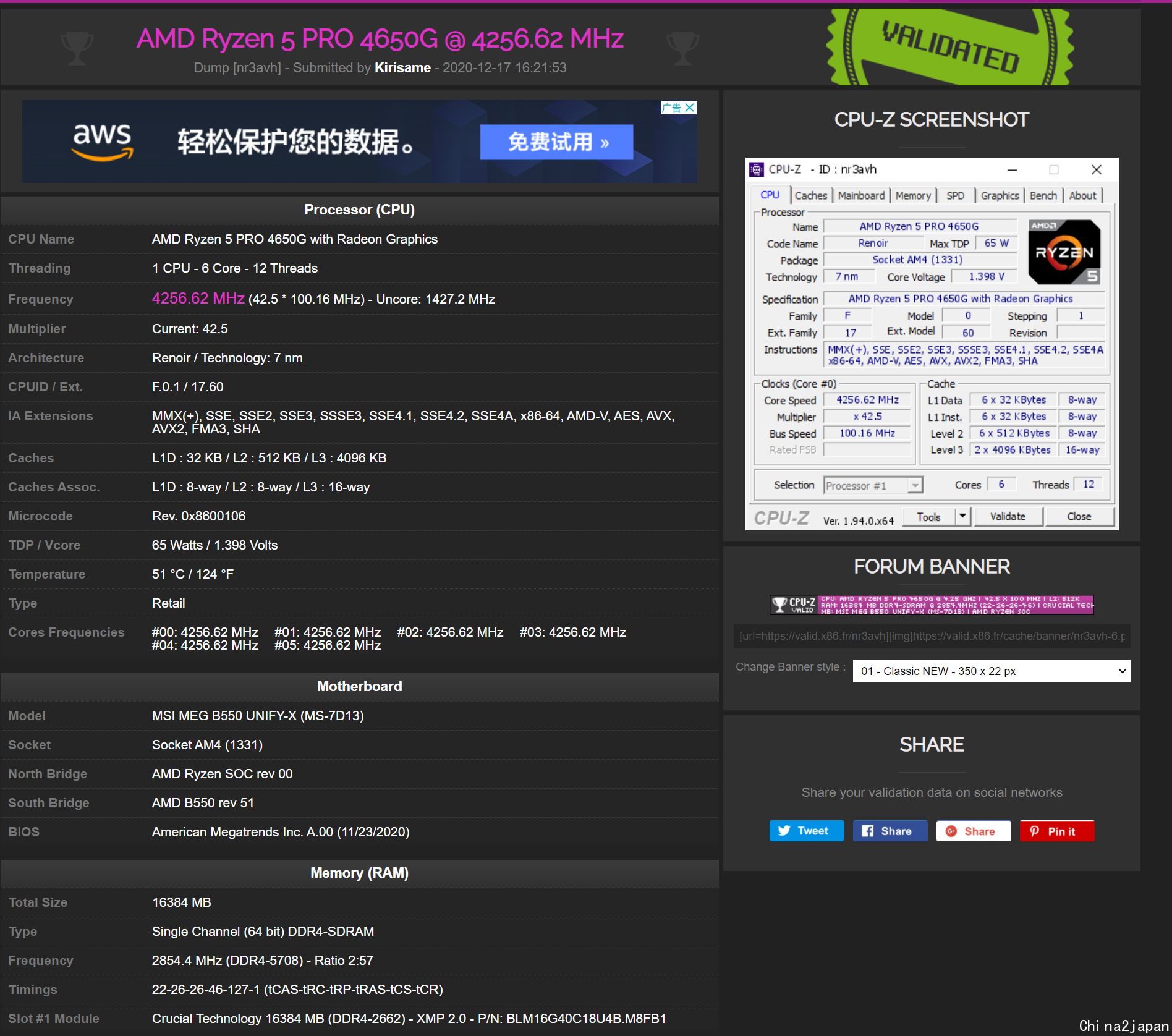Click the Microcode value Rev. 0x8600106
Screen dimensions: 1172x1036
point(198,516)
